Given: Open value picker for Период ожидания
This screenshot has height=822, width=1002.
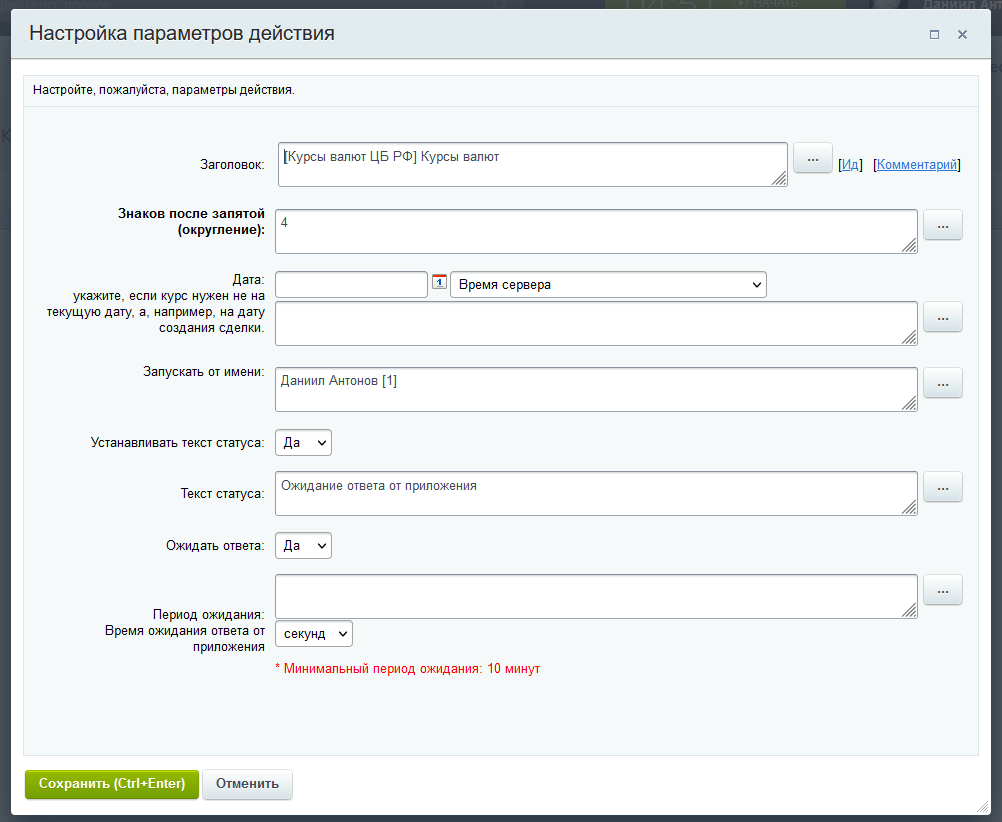Looking at the screenshot, I should tap(942, 590).
